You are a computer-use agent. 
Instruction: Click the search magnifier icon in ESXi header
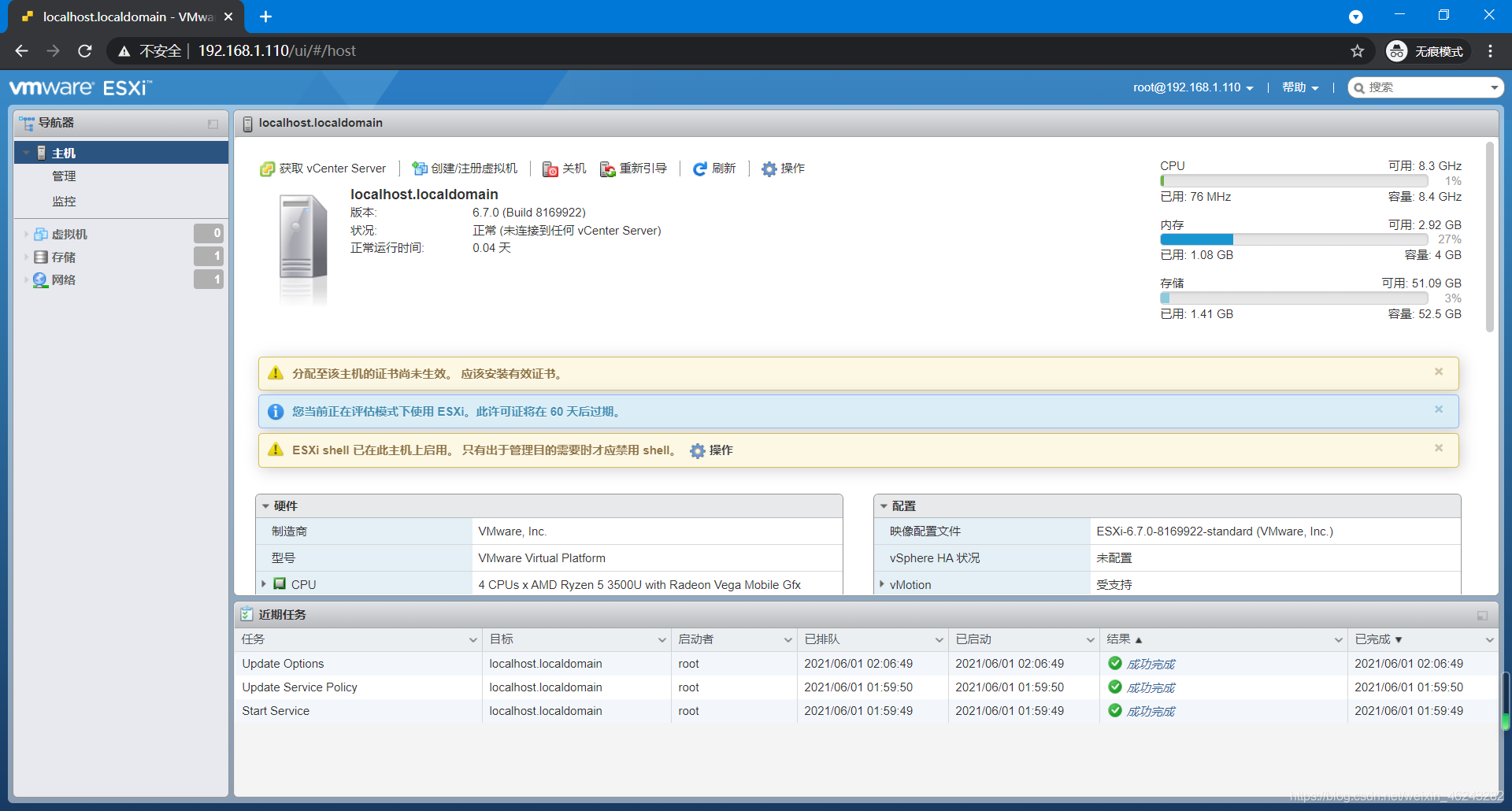click(1359, 87)
